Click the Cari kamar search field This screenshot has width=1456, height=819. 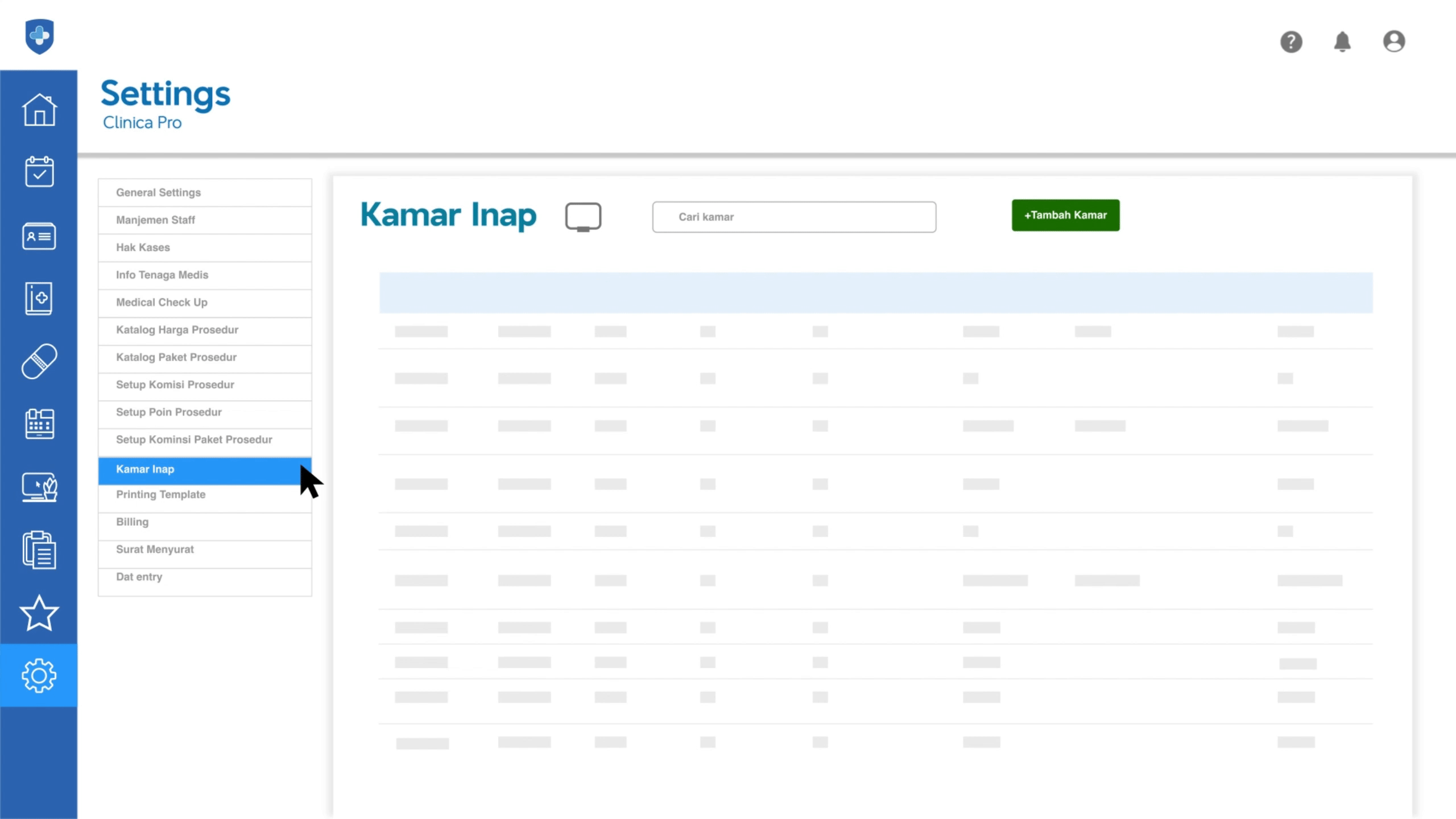click(x=794, y=217)
